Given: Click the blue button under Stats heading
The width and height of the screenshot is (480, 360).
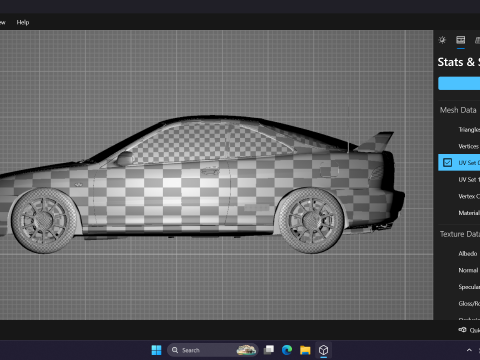Looking at the screenshot, I should [x=459, y=83].
